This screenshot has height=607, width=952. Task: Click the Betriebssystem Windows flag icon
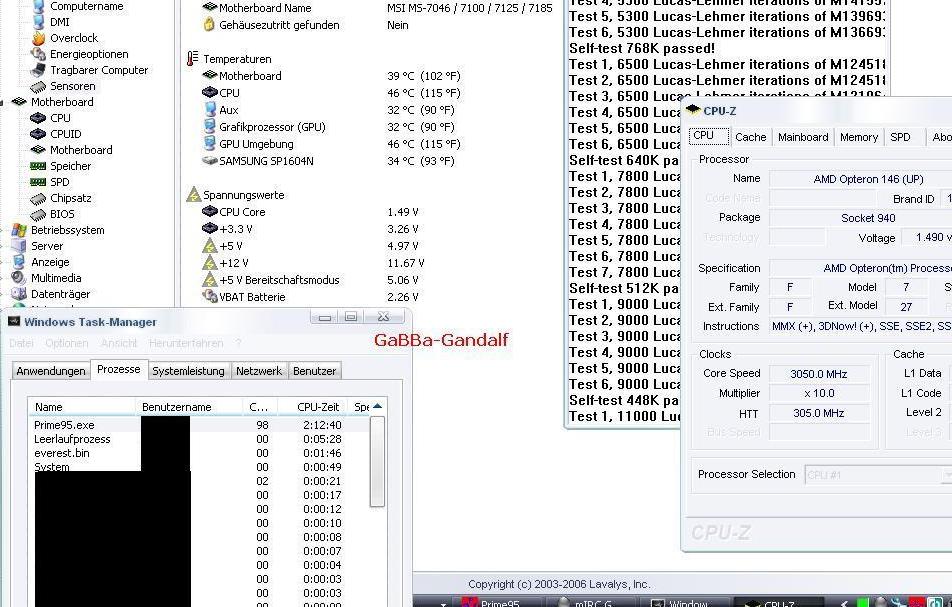coord(19,230)
